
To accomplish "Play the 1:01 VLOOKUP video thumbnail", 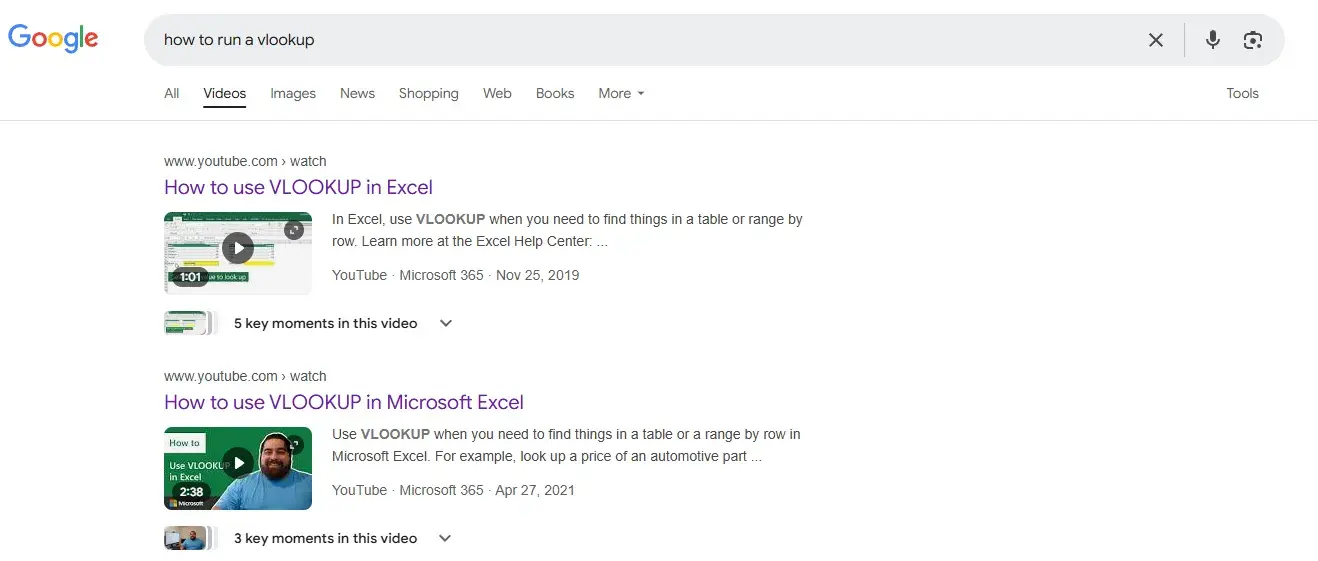I will [238, 247].
